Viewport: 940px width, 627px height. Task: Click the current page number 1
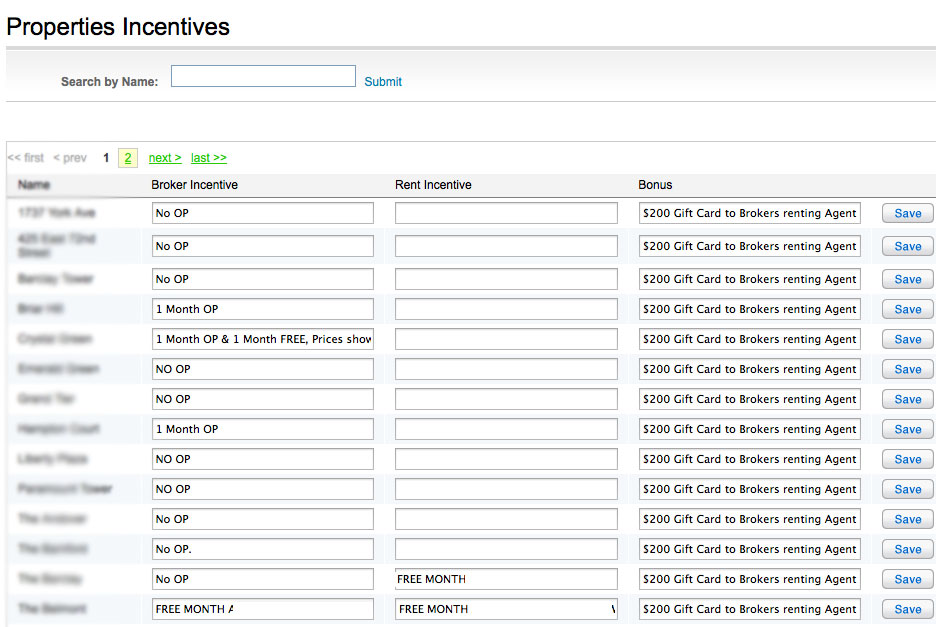click(x=106, y=158)
